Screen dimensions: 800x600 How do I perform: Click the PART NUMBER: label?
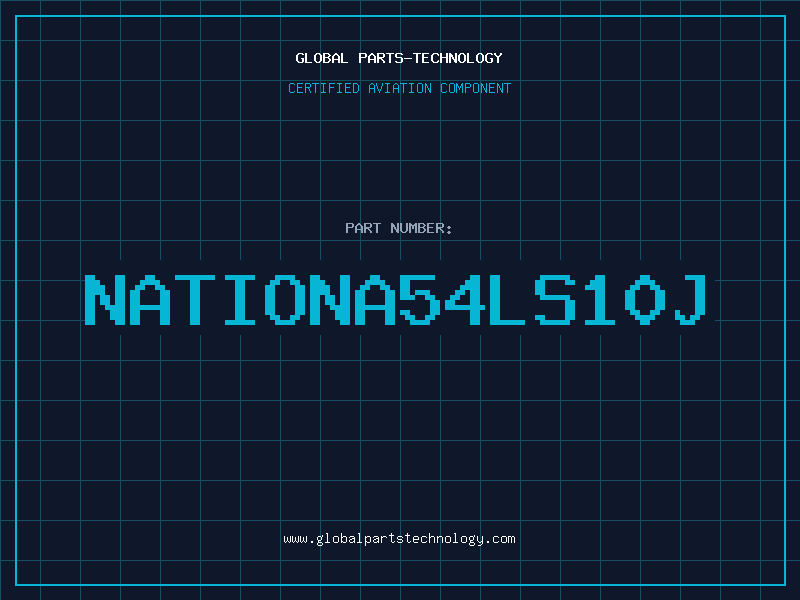(399, 228)
